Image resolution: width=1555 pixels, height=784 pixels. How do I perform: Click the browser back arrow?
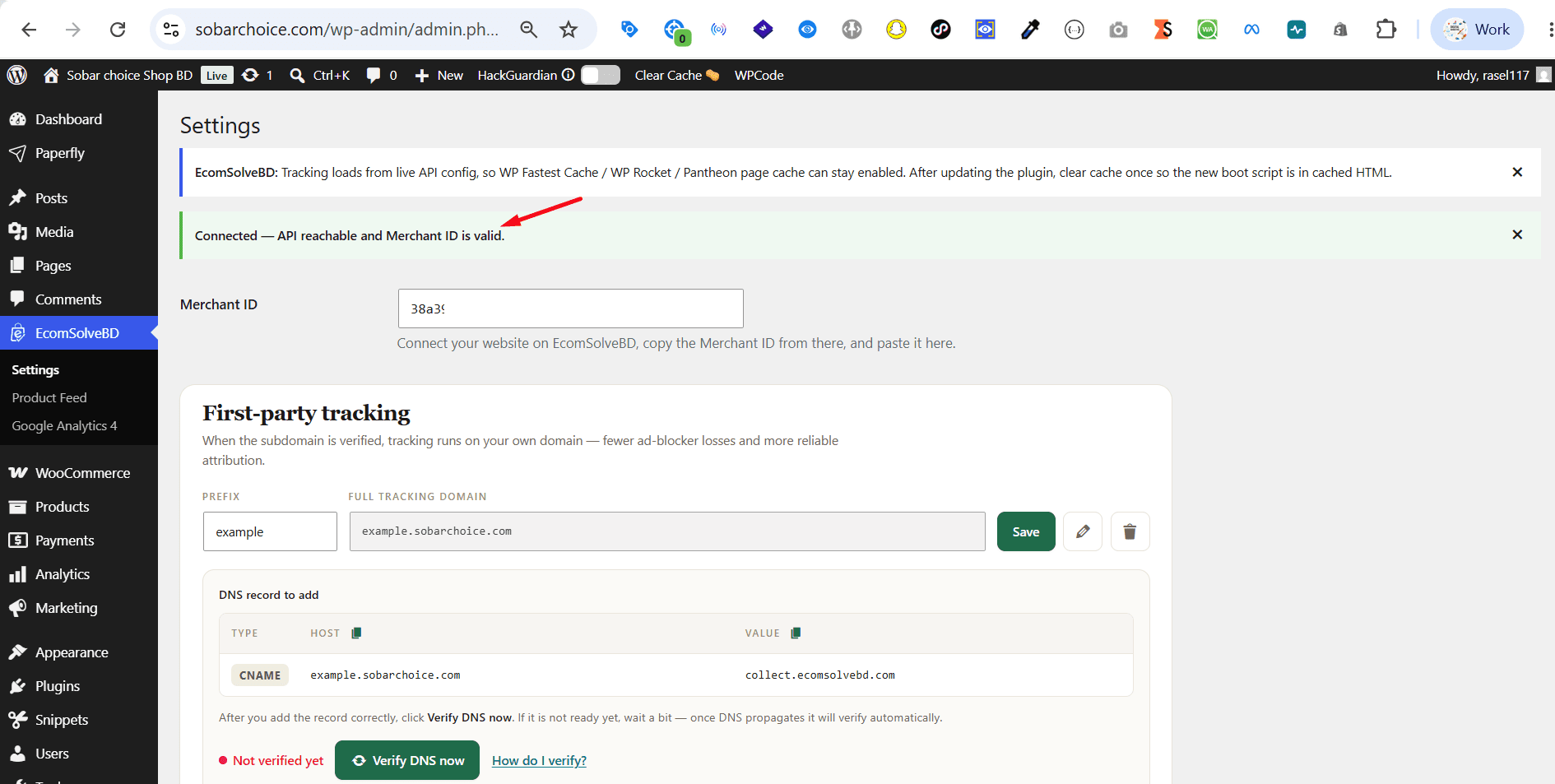(x=30, y=30)
